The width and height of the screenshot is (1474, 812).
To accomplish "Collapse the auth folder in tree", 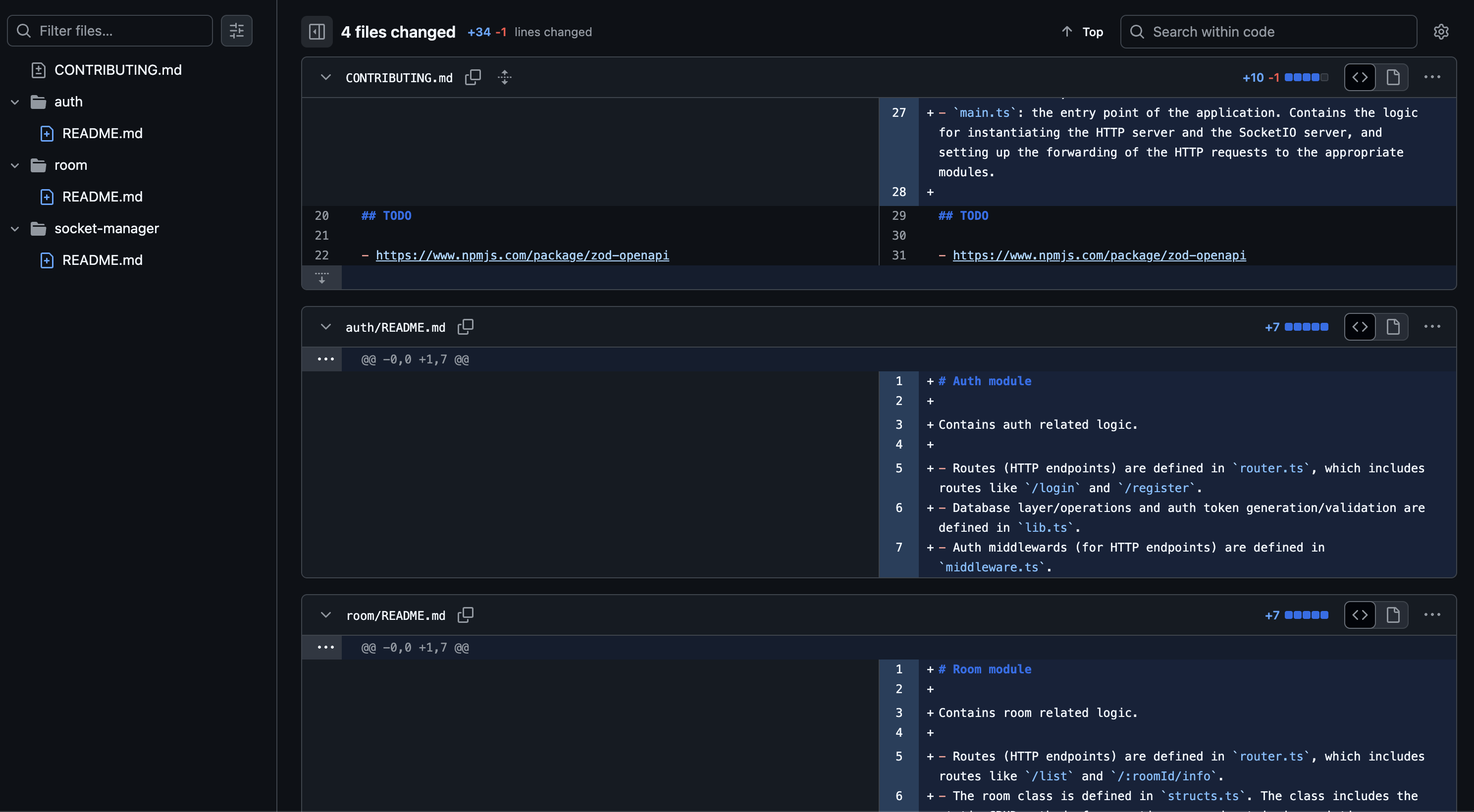I will (15, 102).
